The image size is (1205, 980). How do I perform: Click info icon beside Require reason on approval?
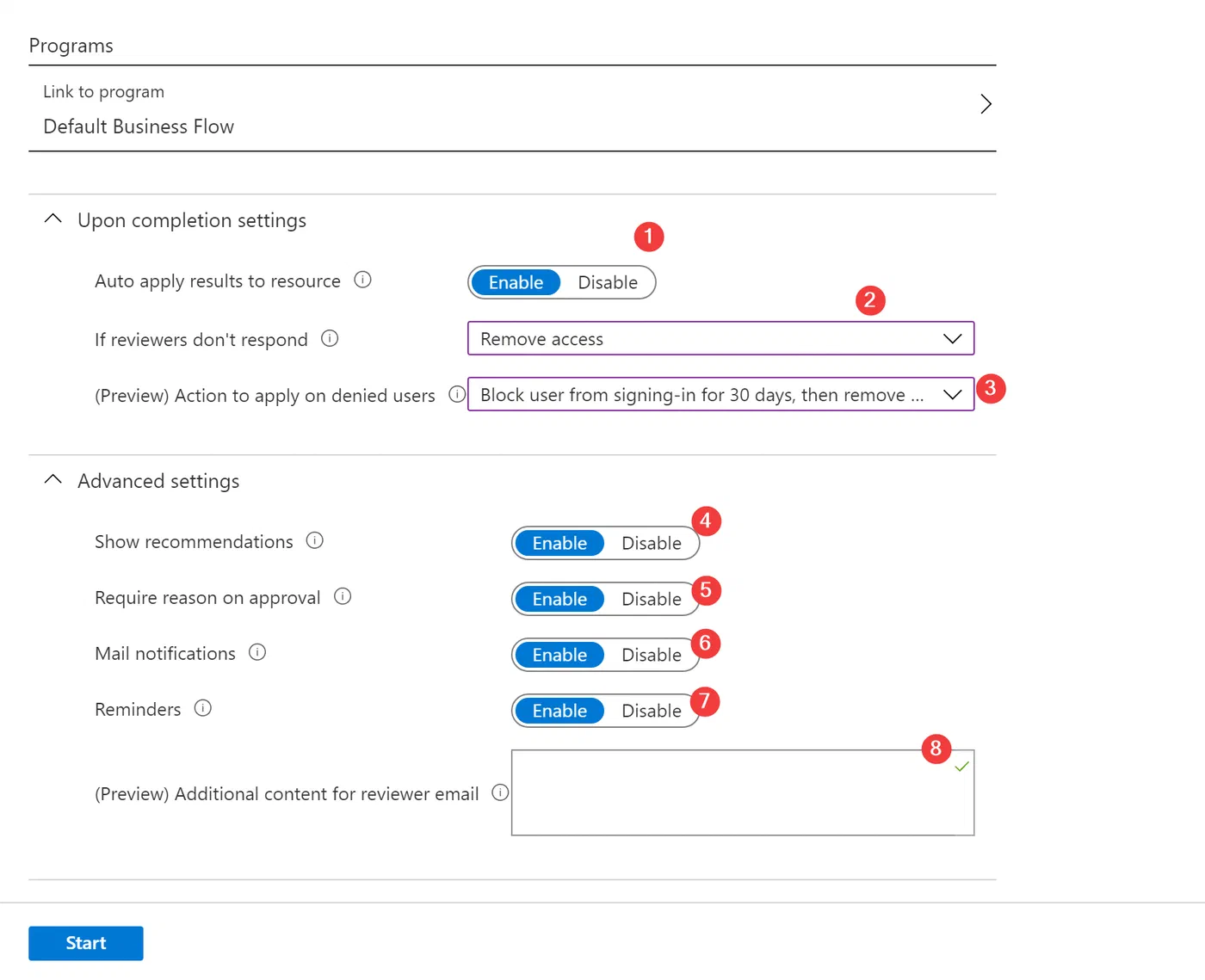343,596
